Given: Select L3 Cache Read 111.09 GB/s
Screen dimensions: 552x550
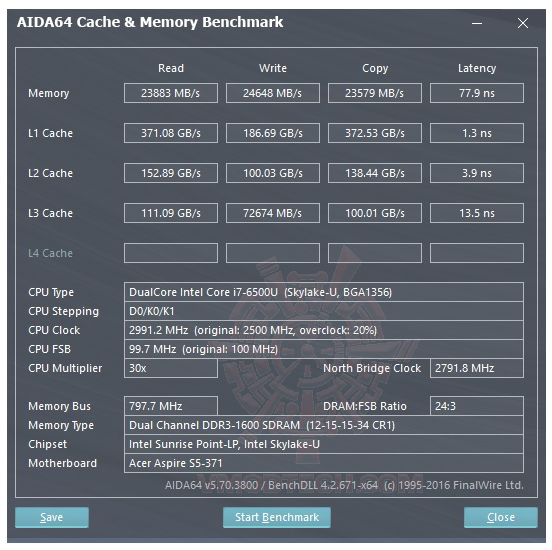Looking at the screenshot, I should coord(171,213).
